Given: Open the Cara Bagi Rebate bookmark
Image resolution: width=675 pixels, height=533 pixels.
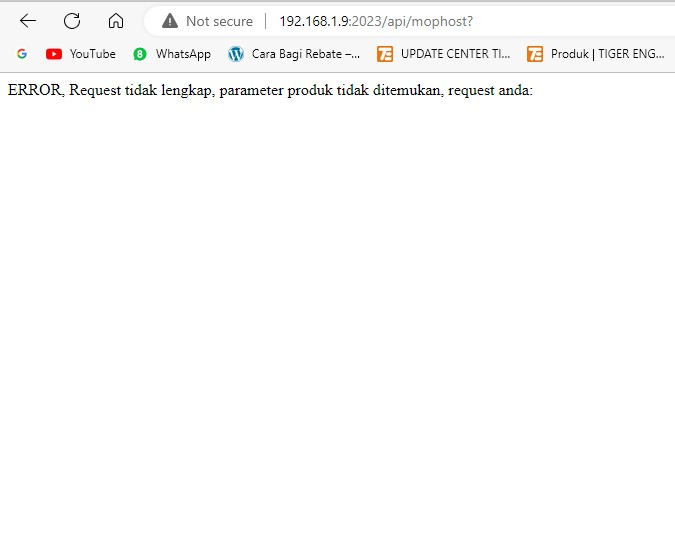Looking at the screenshot, I should 305,54.
